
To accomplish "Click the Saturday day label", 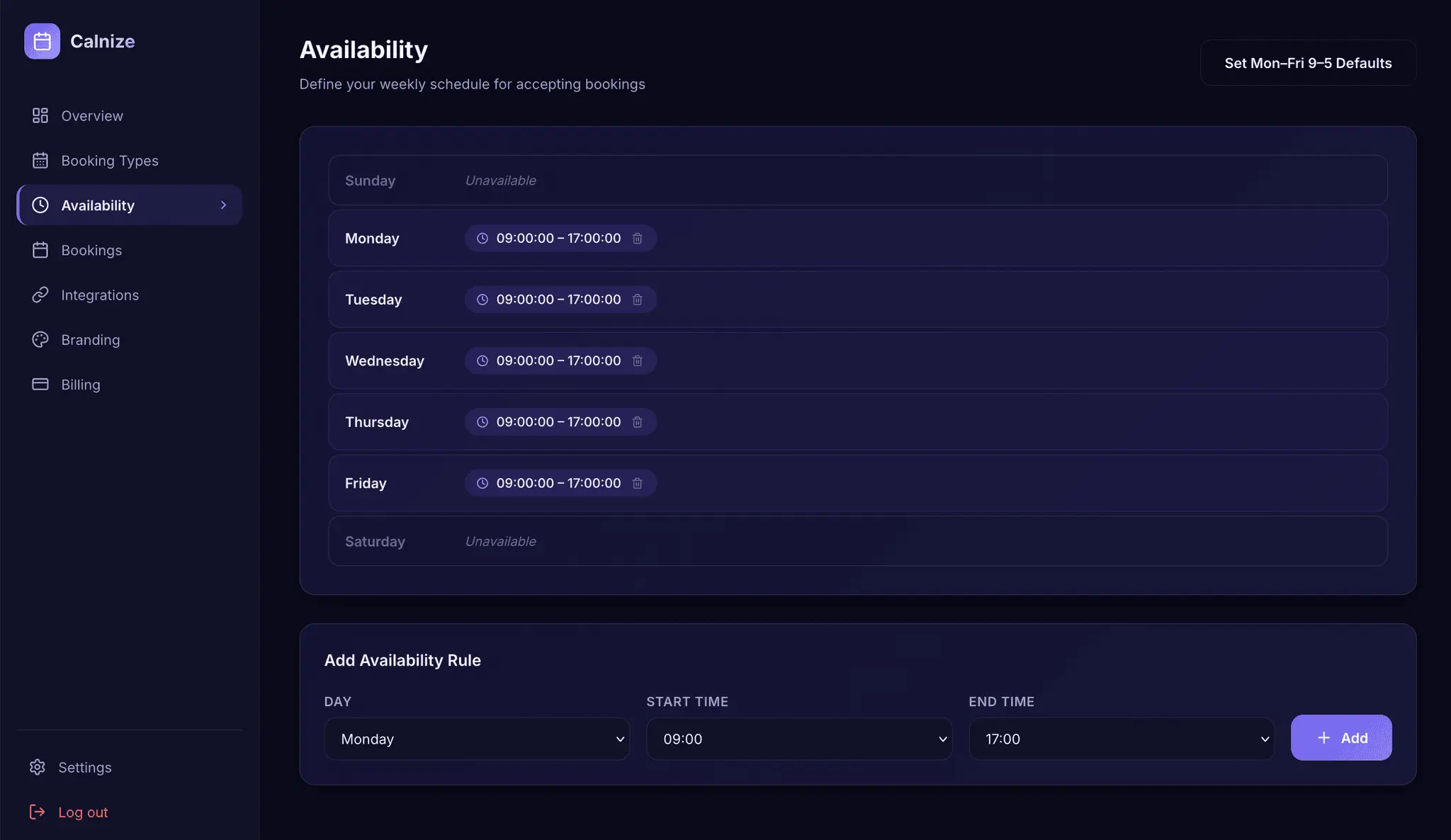I will click(375, 541).
